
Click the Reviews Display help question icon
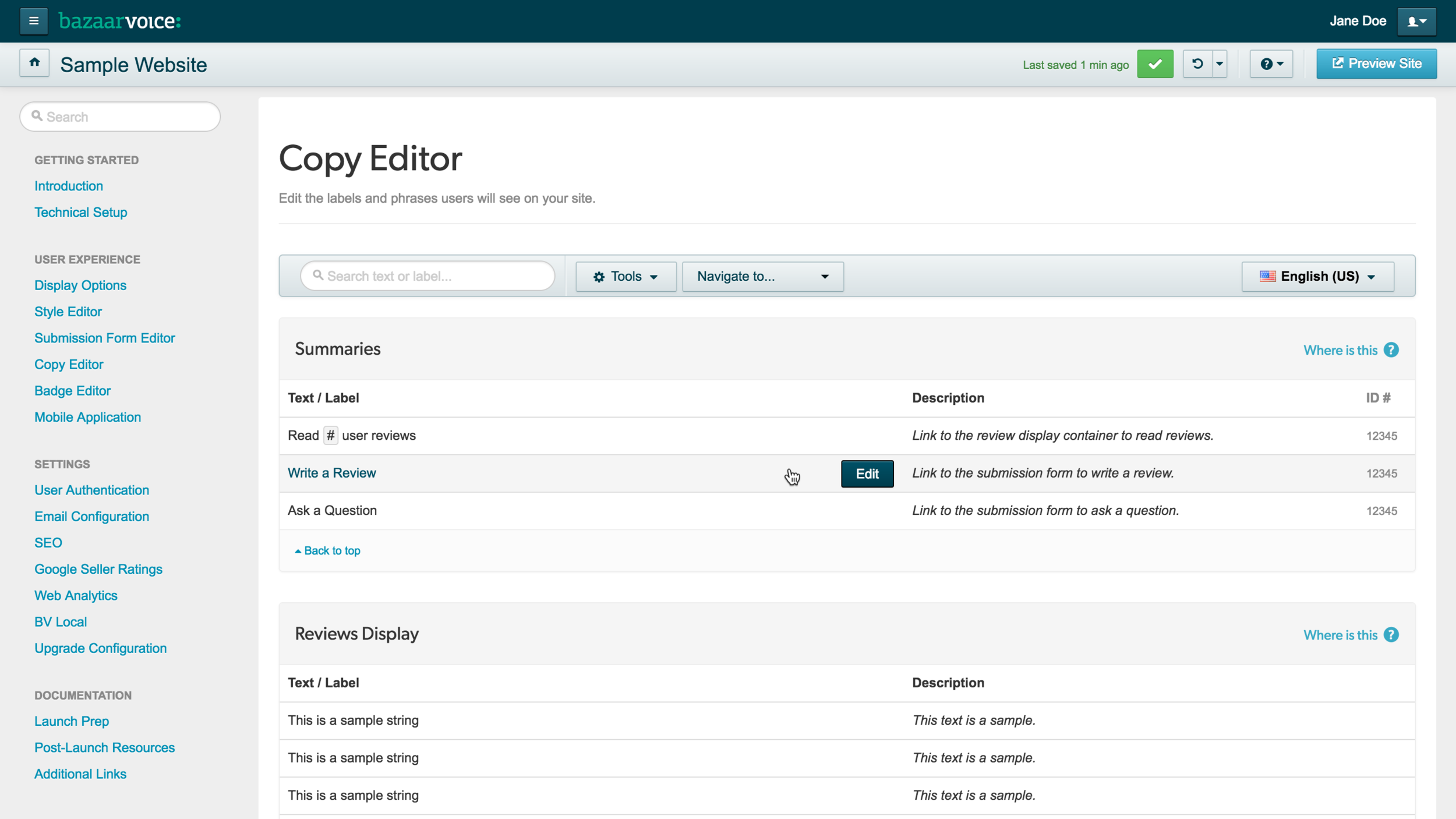click(x=1391, y=635)
